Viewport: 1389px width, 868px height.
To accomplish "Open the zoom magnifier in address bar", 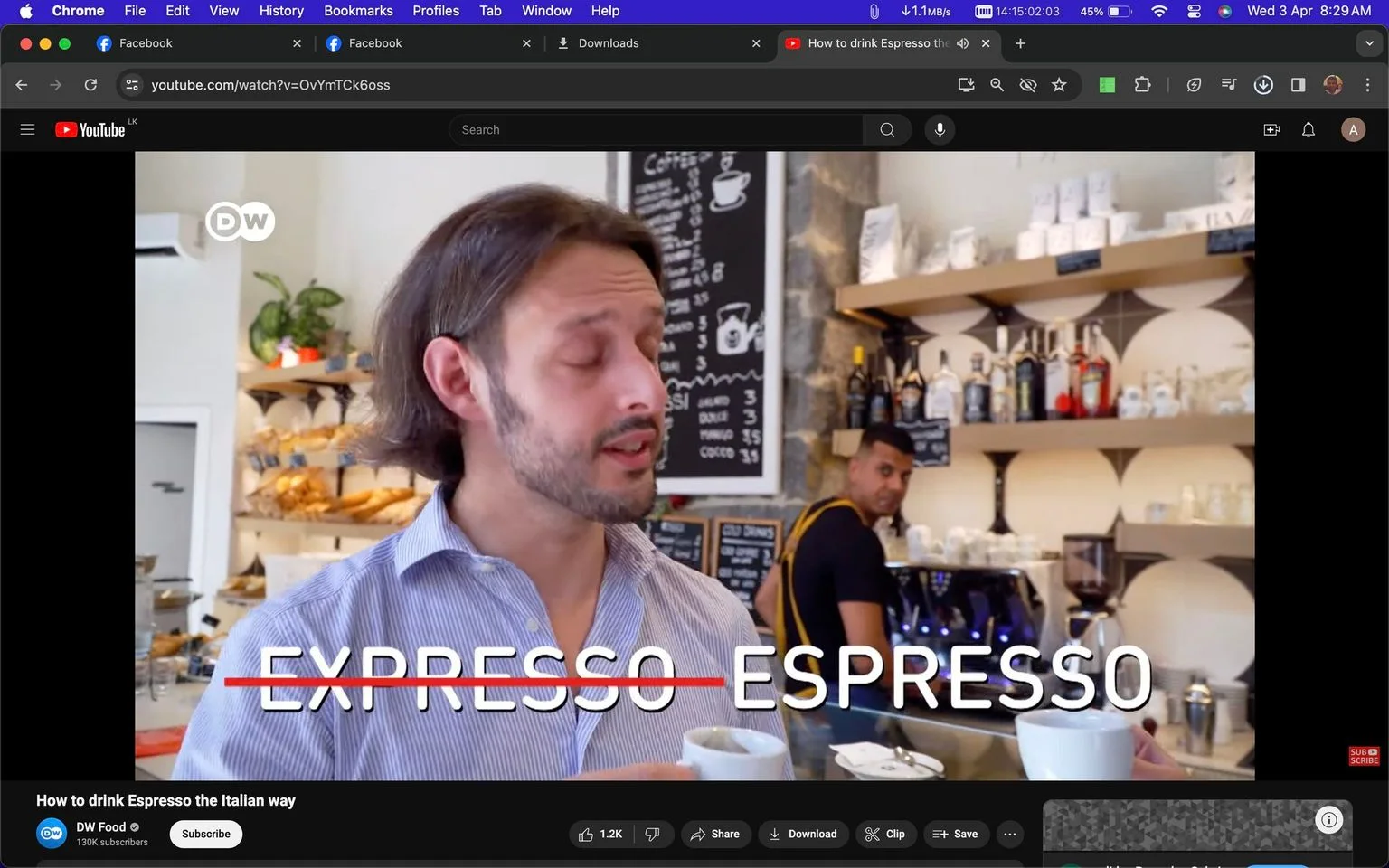I will (x=997, y=85).
